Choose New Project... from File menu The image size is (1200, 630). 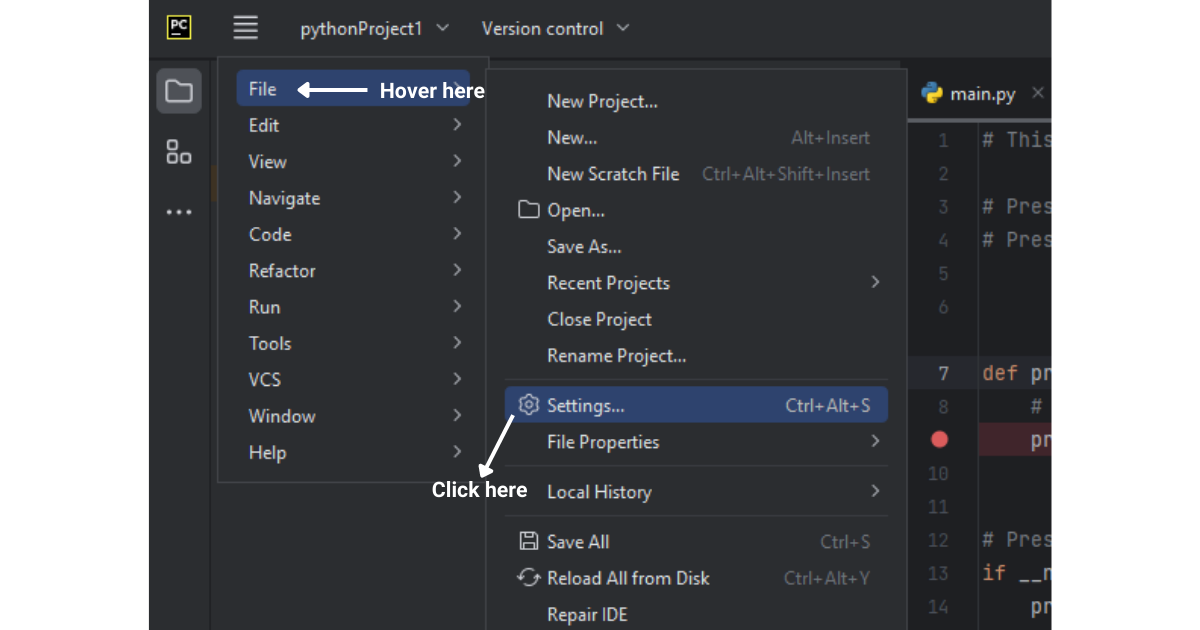point(696,101)
